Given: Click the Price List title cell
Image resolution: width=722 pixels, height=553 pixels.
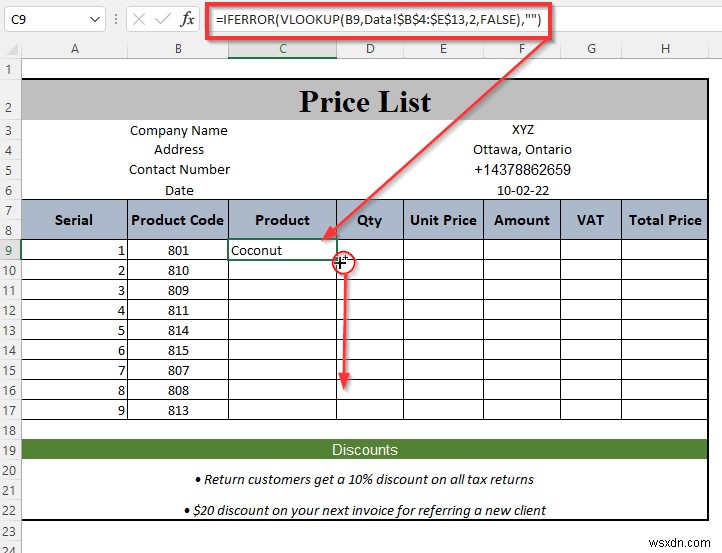Looking at the screenshot, I should pyautogui.click(x=365, y=100).
